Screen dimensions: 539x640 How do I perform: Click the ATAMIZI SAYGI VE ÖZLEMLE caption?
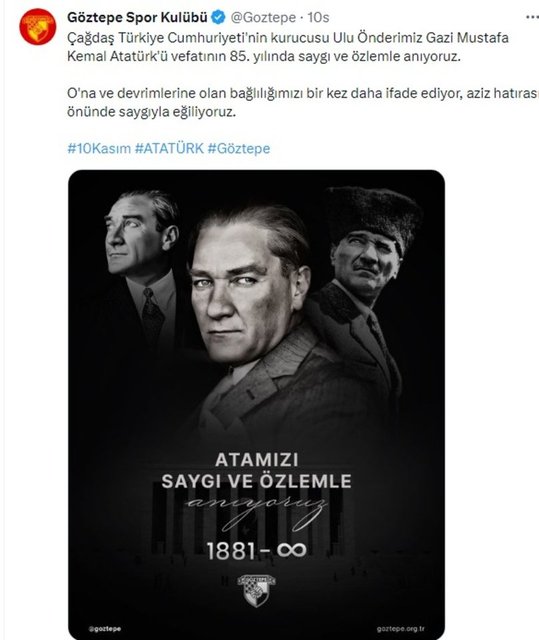tap(256, 471)
